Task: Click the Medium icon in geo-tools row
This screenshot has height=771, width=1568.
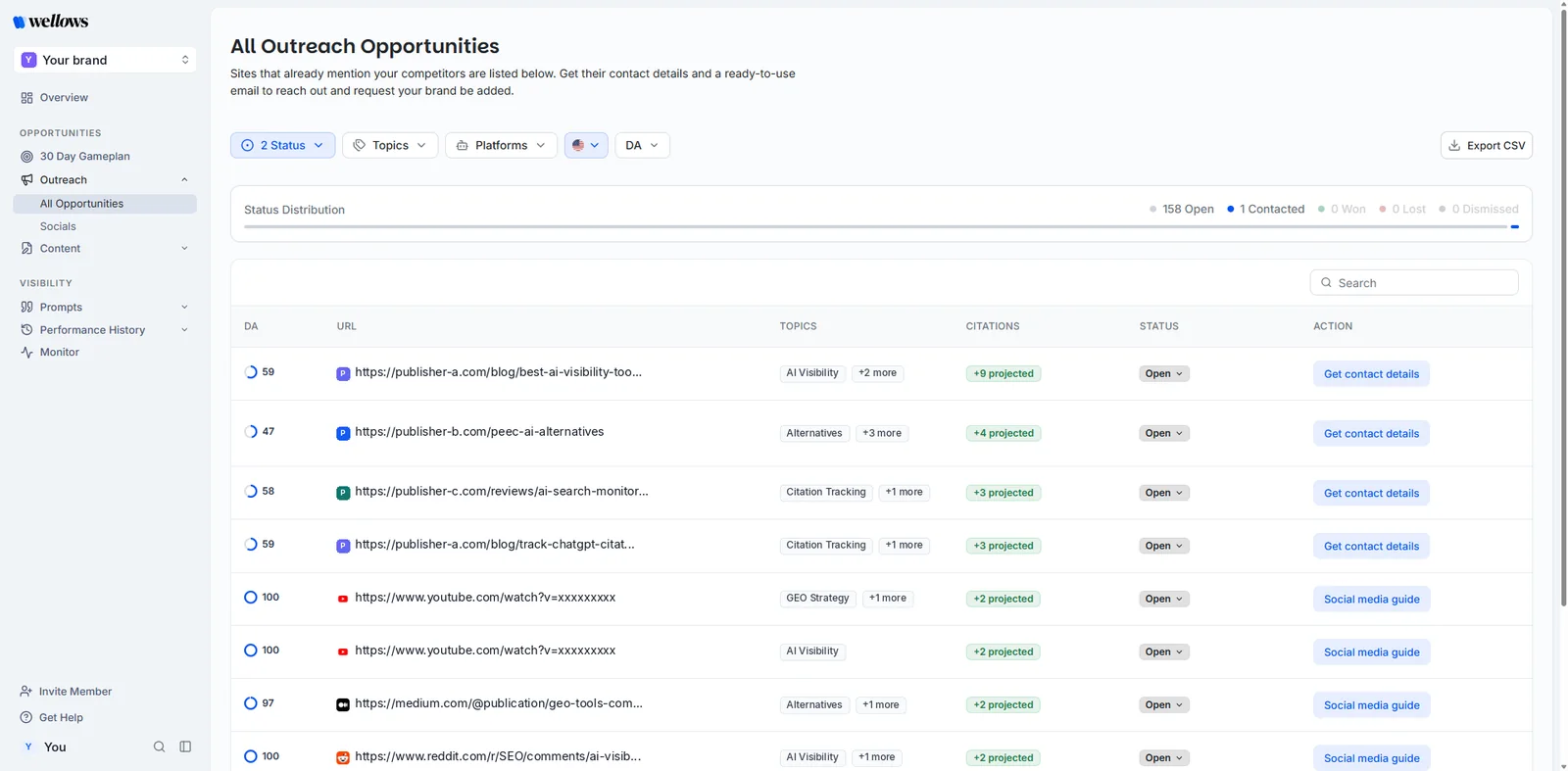Action: click(x=343, y=704)
